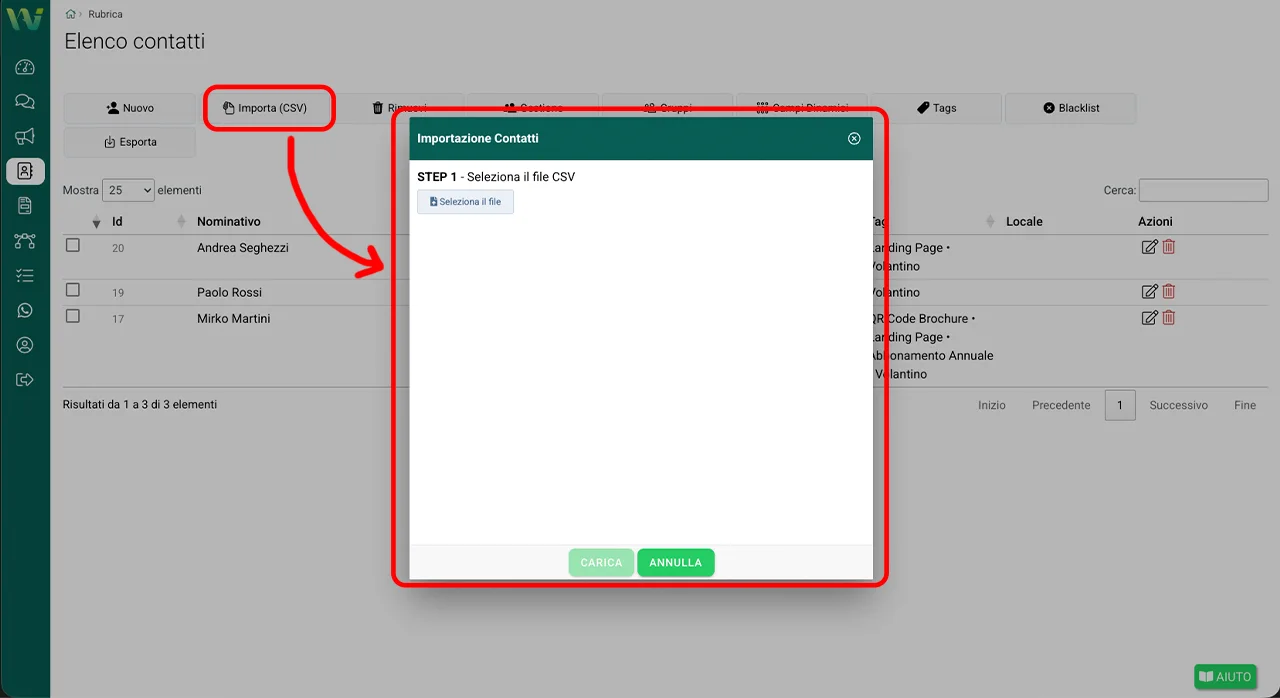Viewport: 1280px width, 698px height.
Task: Sort contacts by the Nominativo column
Action: (230, 221)
